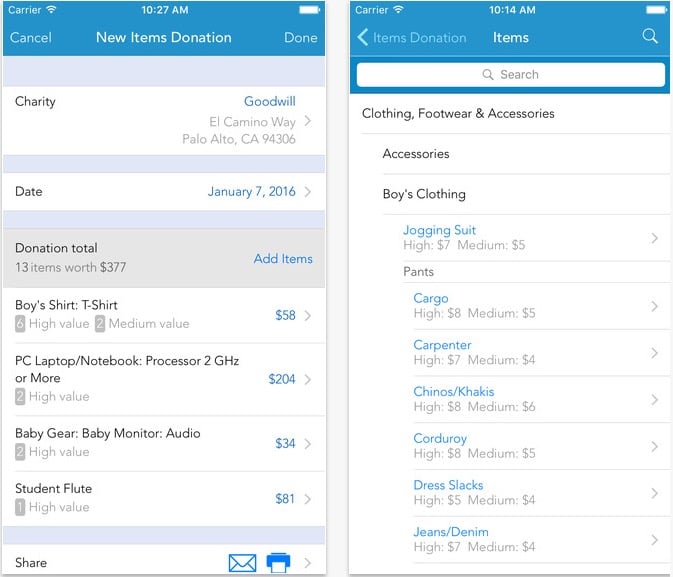Image resolution: width=673 pixels, height=577 pixels.
Task: Choose Cargo pants item
Action: pyautogui.click(x=430, y=298)
